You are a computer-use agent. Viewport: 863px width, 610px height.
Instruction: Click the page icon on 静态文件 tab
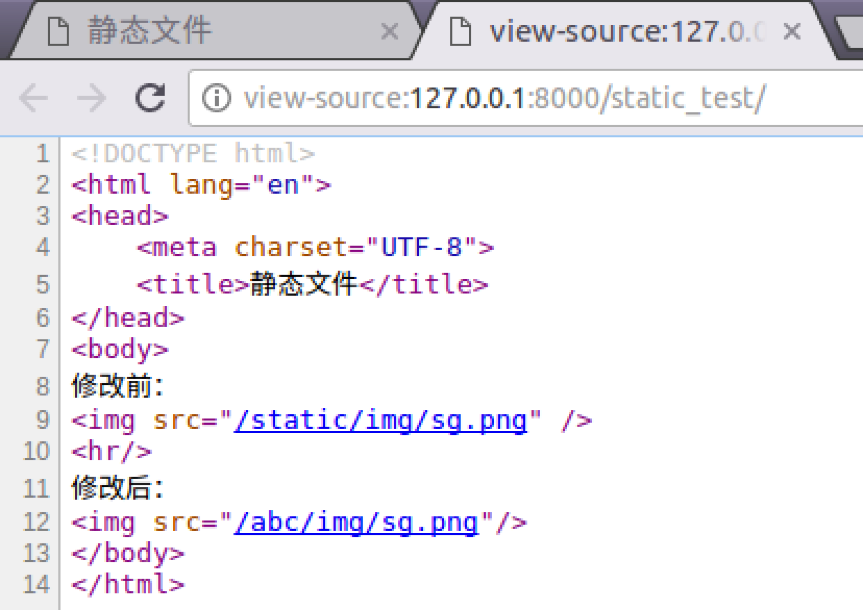[64, 32]
